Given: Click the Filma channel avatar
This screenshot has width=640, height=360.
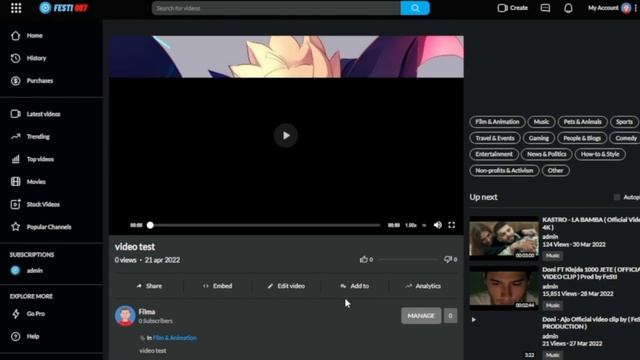Looking at the screenshot, I should coord(125,316).
